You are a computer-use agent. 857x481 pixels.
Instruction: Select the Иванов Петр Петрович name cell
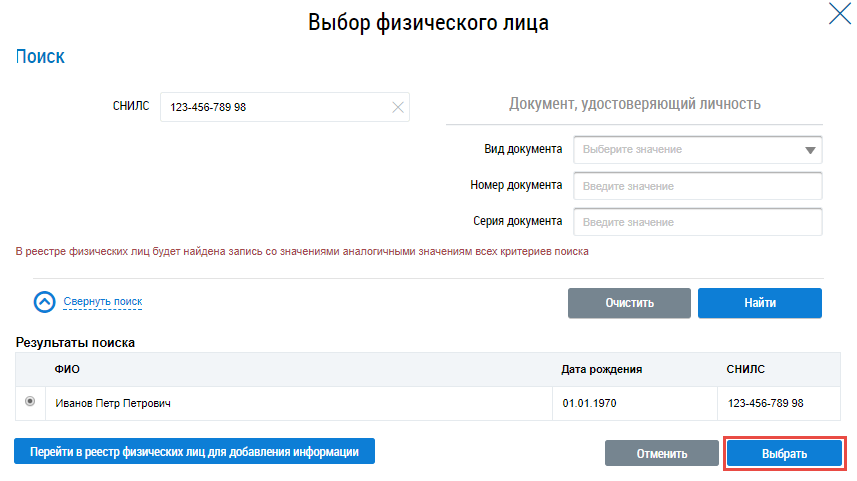point(114,404)
